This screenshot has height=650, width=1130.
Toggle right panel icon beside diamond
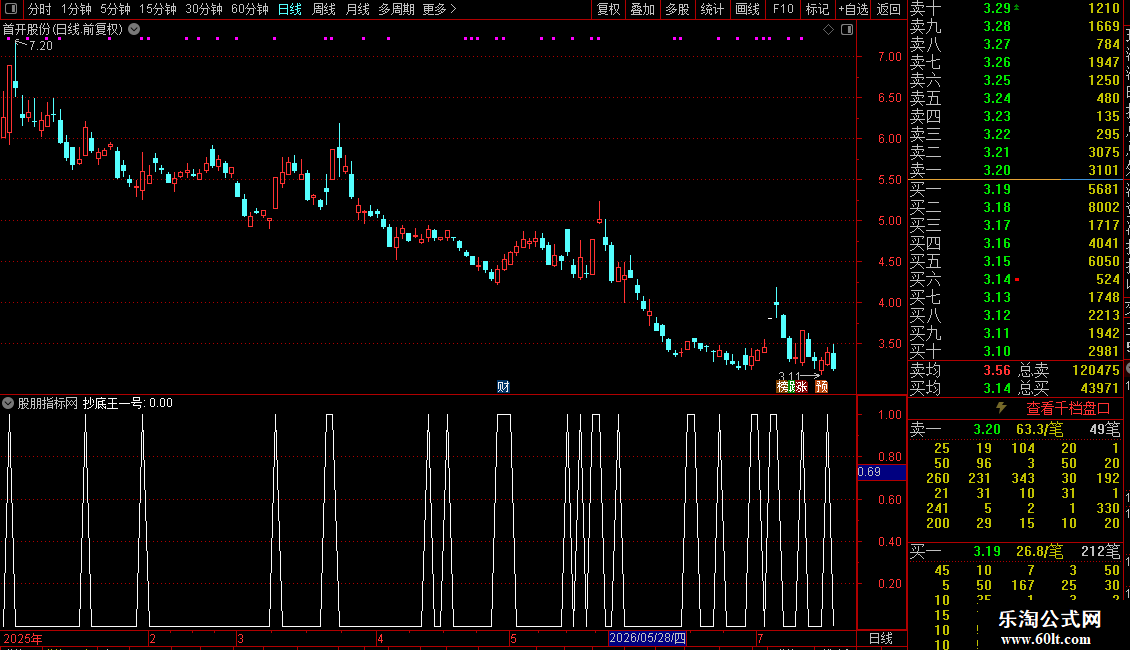pyautogui.click(x=847, y=30)
